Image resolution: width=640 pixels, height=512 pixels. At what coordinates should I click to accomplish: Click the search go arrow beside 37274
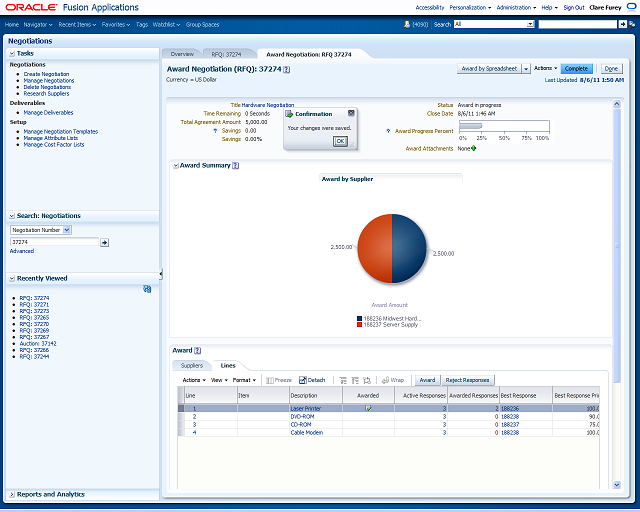104,243
